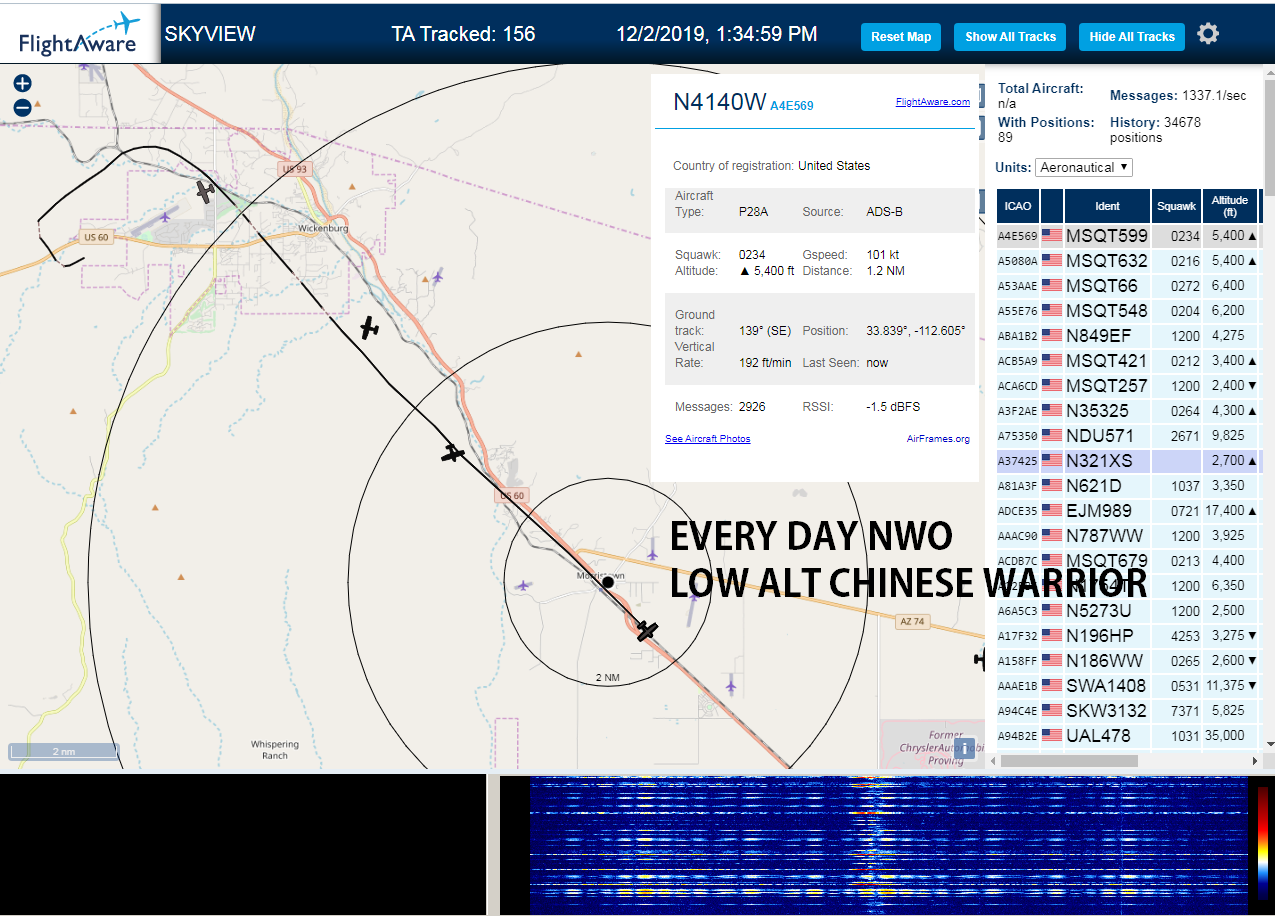Select the N787WW aircraft row
Image resolution: width=1275 pixels, height=917 pixels.
(1128, 536)
